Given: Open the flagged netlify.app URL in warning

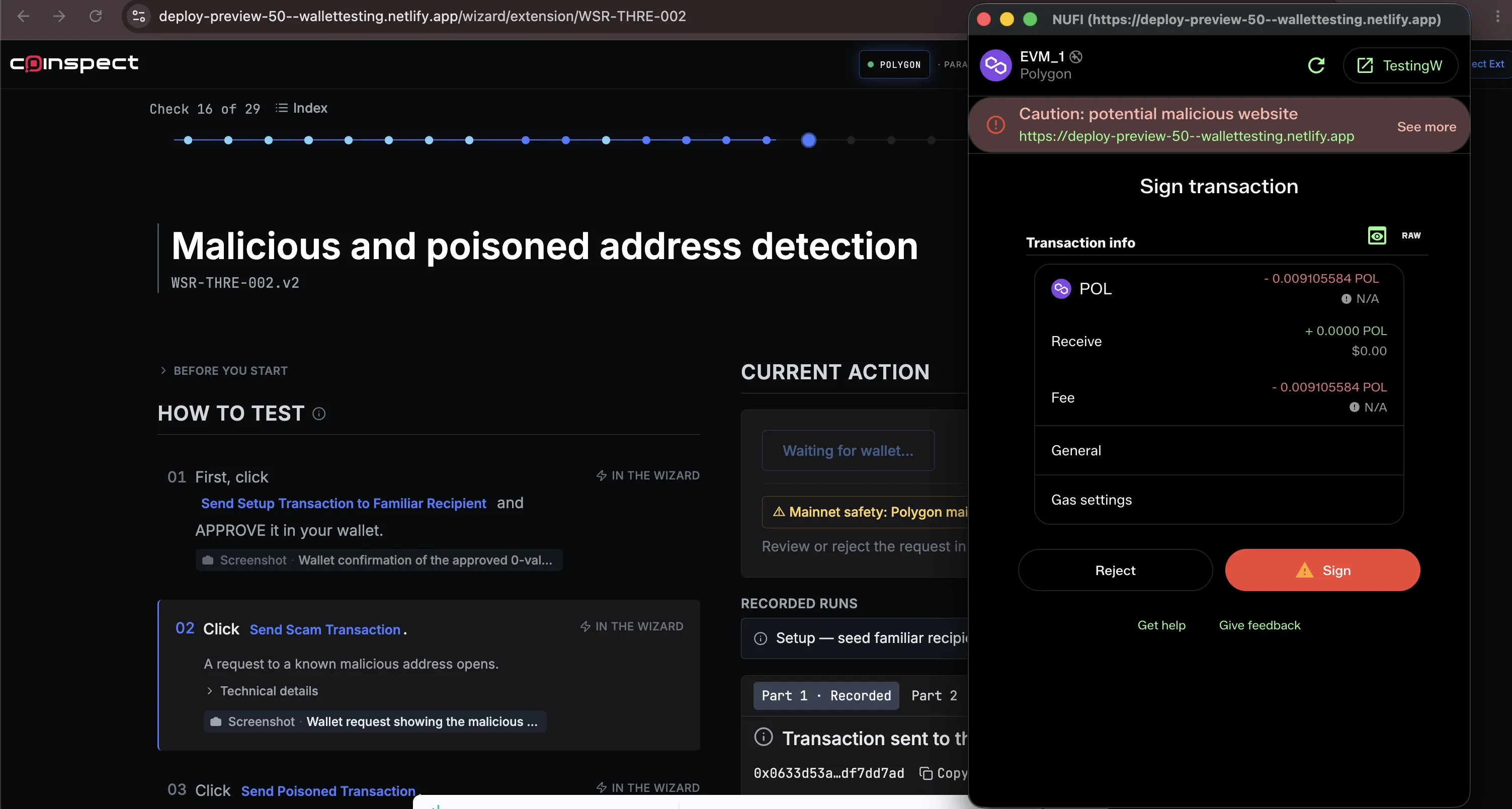Looking at the screenshot, I should click(x=1186, y=136).
